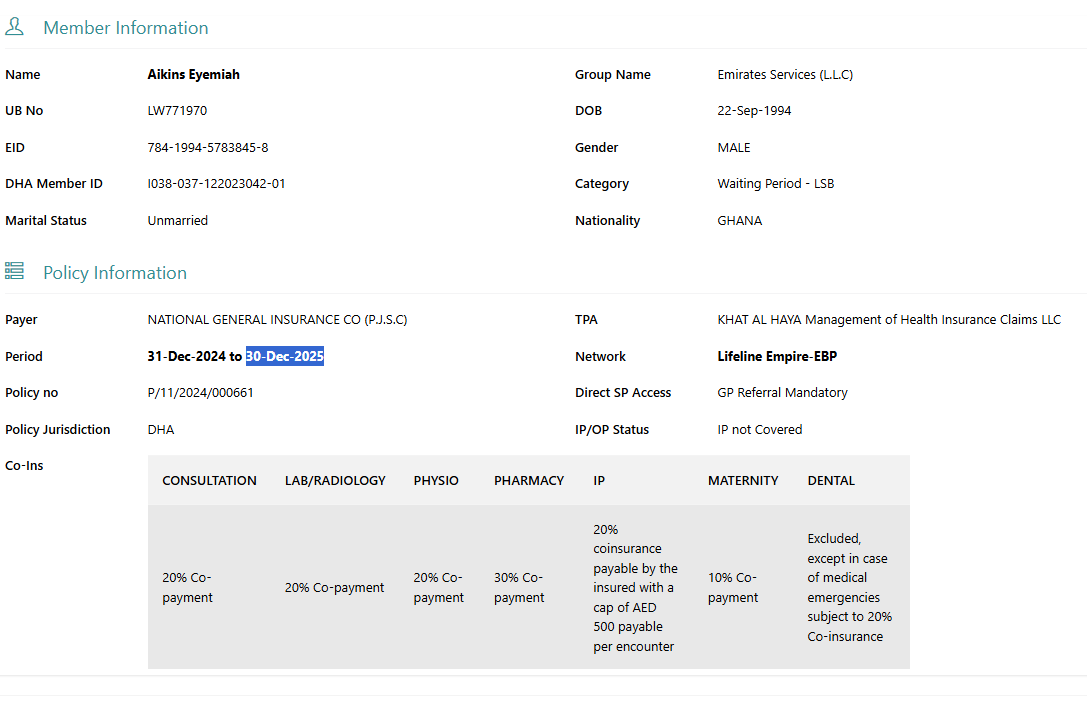Click the TPA name Khat Al Haya
This screenshot has width=1087, height=711.
(x=889, y=320)
